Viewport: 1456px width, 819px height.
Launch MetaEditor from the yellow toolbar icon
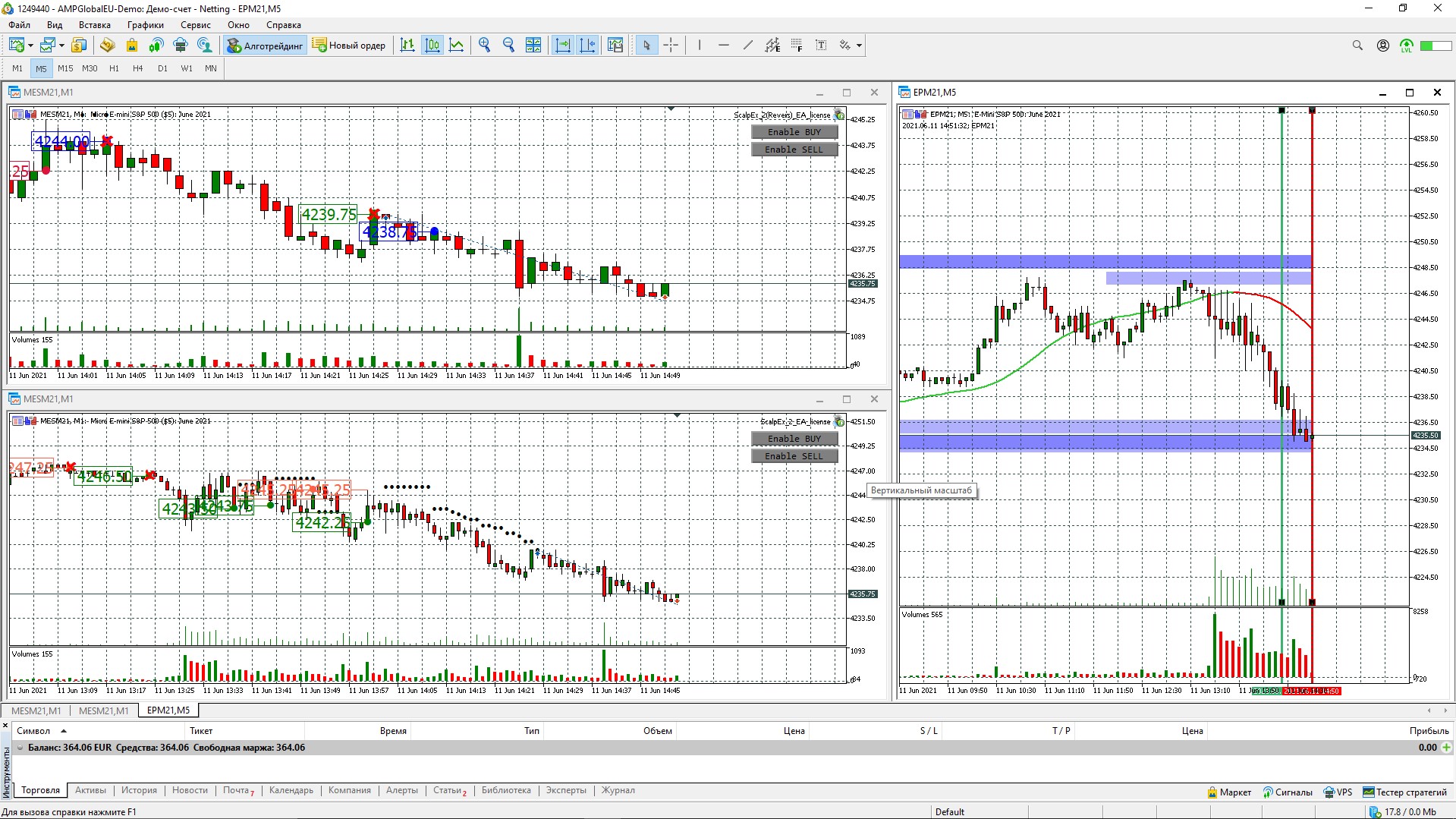click(x=107, y=46)
